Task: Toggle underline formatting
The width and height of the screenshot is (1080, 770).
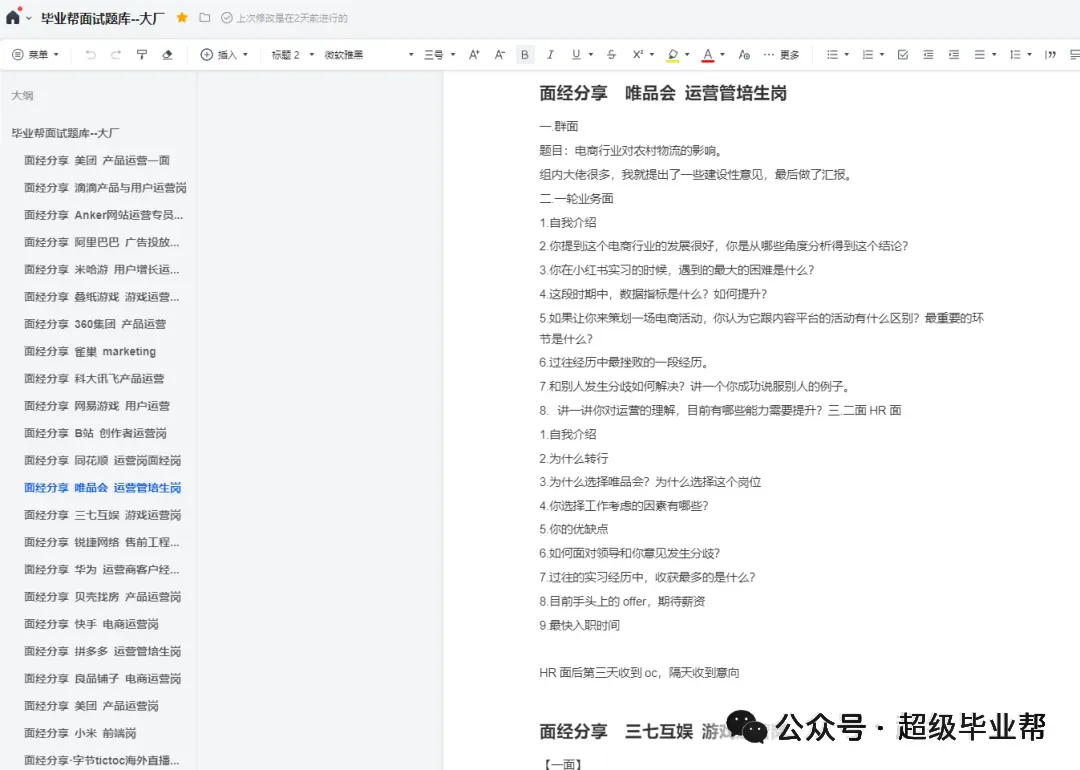Action: click(x=574, y=55)
